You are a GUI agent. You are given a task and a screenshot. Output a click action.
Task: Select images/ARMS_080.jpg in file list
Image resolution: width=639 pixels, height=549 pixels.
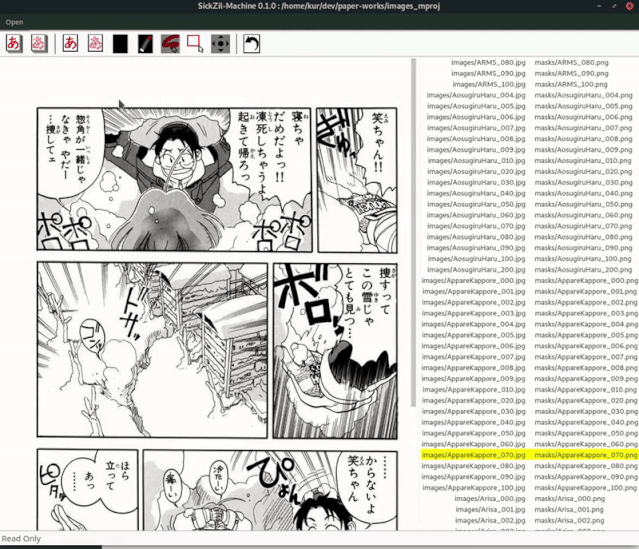(488, 62)
